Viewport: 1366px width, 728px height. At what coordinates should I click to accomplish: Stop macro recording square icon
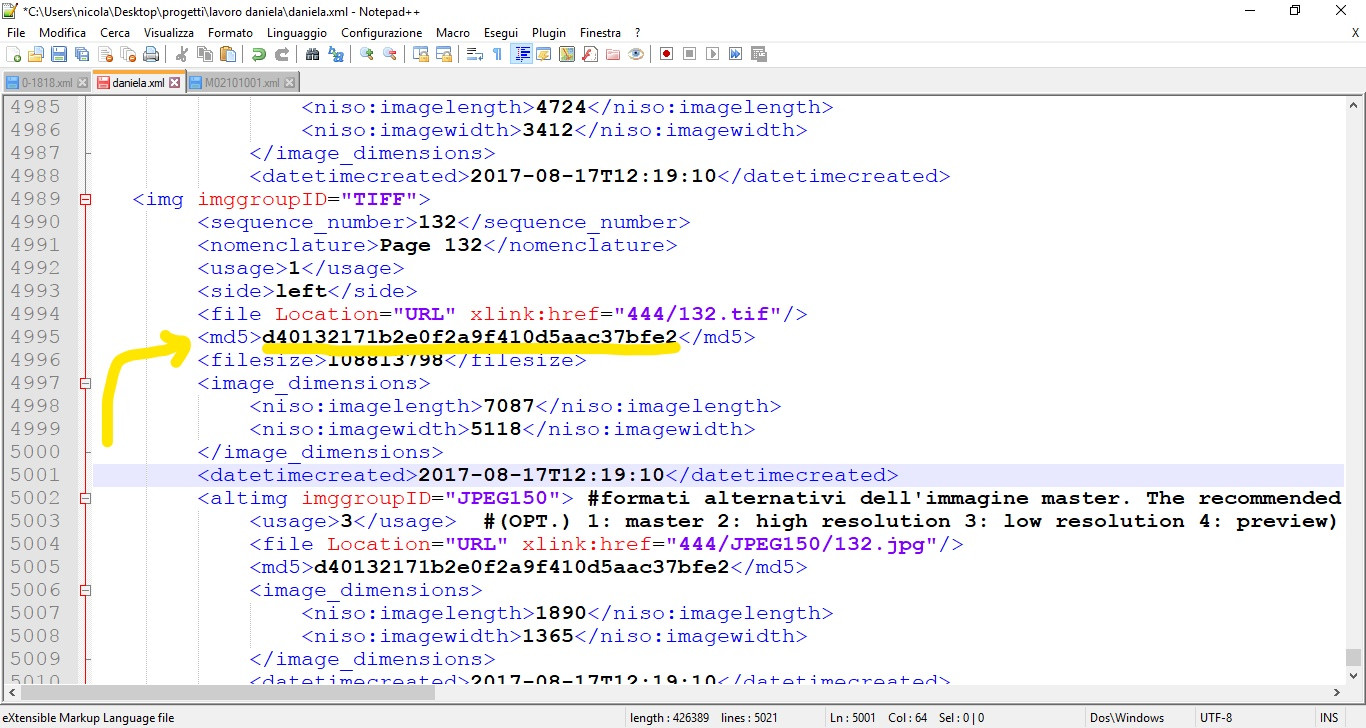[690, 54]
